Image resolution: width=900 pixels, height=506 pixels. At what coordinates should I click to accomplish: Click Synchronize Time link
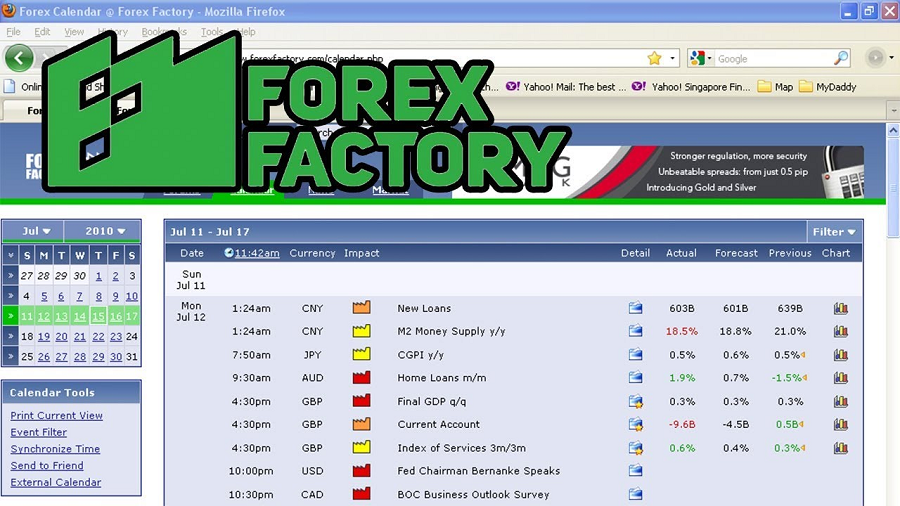point(55,449)
